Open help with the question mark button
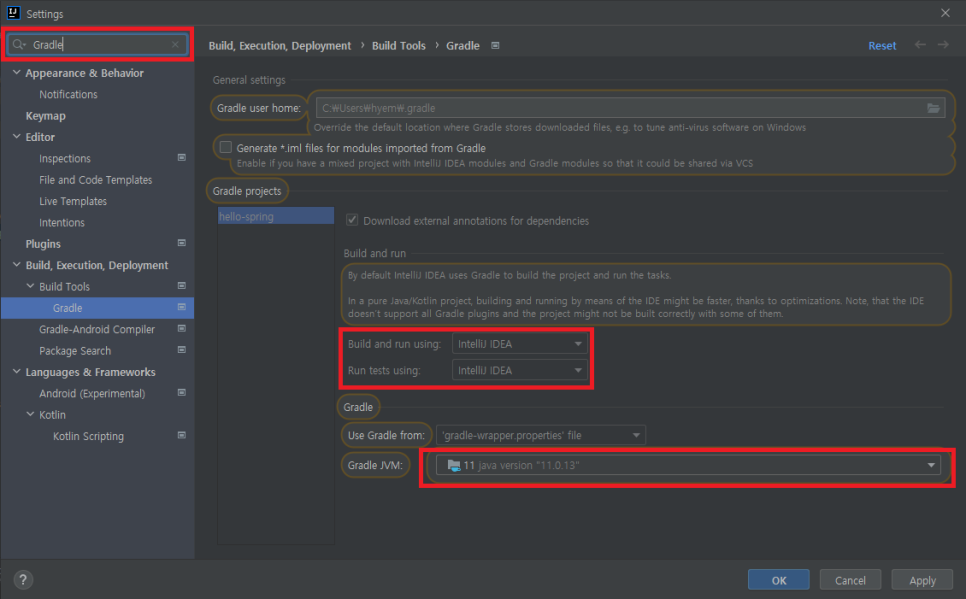Viewport: 966px width, 599px height. click(x=23, y=580)
